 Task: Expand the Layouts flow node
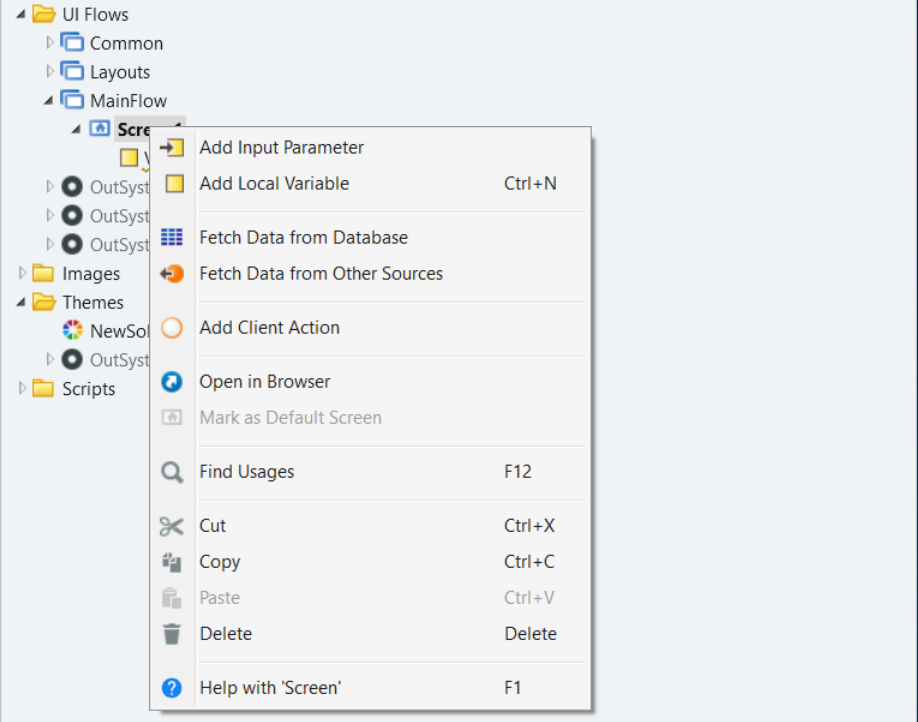pyautogui.click(x=50, y=71)
